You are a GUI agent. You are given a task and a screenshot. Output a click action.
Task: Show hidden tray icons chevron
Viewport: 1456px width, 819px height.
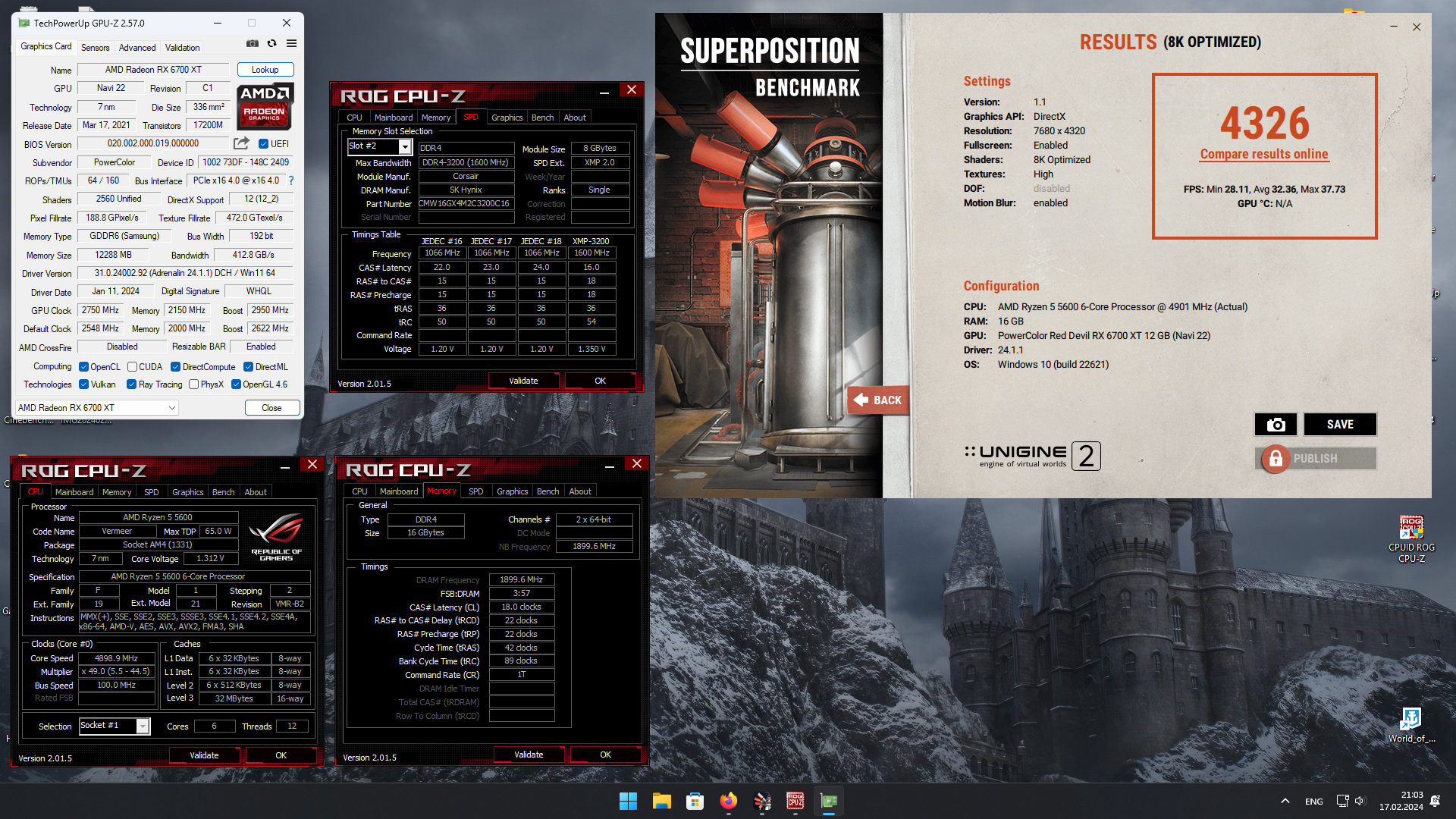point(1285,801)
